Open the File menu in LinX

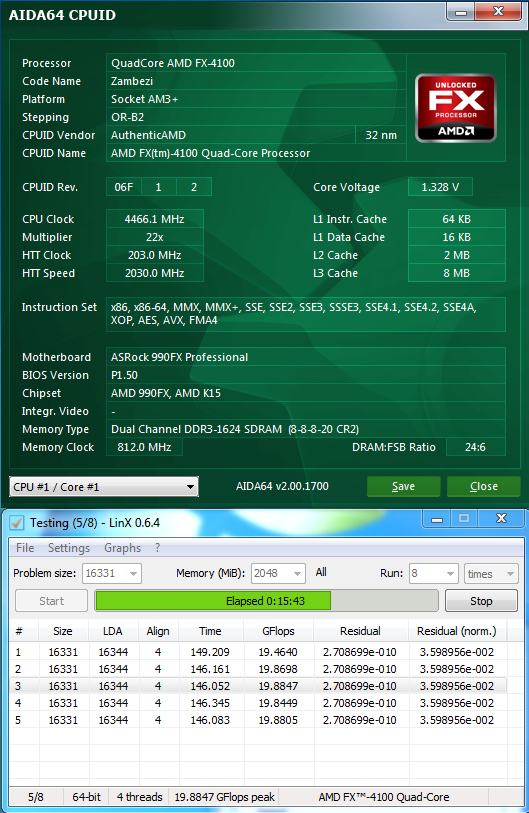(25, 548)
